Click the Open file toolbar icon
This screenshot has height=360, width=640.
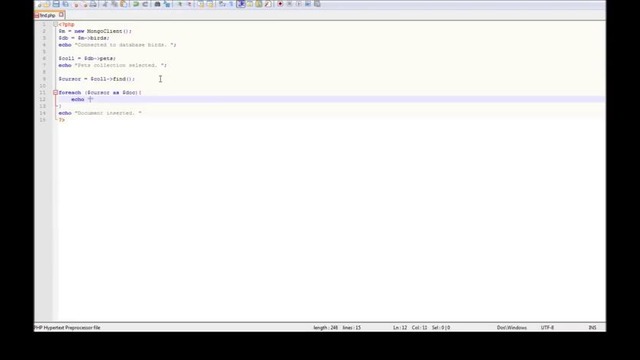pos(47,4)
